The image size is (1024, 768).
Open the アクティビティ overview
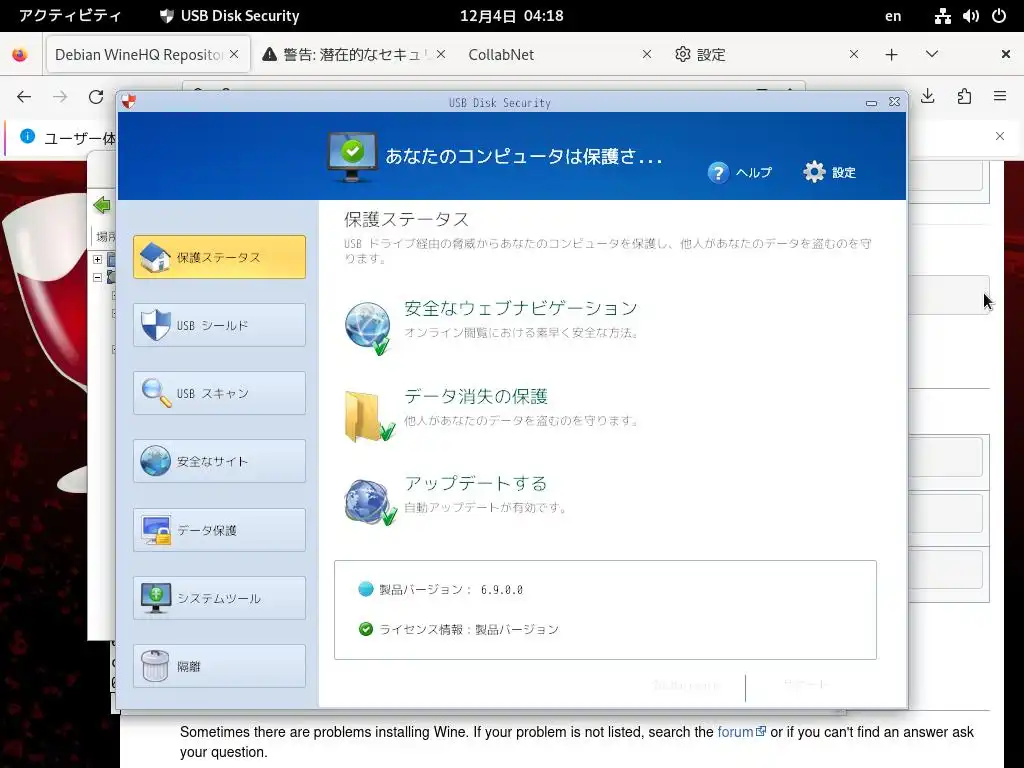pyautogui.click(x=70, y=16)
